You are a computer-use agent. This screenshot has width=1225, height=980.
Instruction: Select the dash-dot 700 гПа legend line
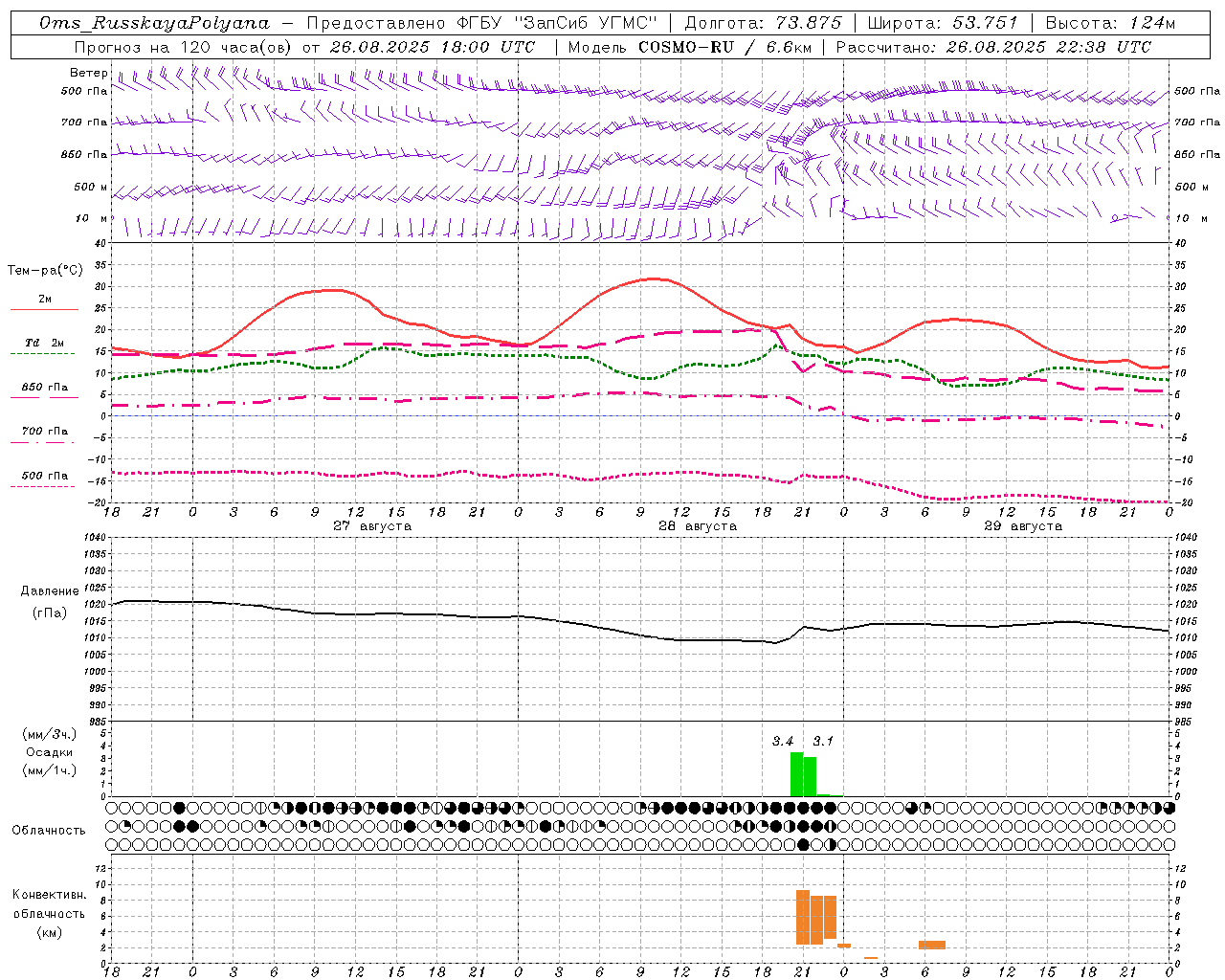44,442
